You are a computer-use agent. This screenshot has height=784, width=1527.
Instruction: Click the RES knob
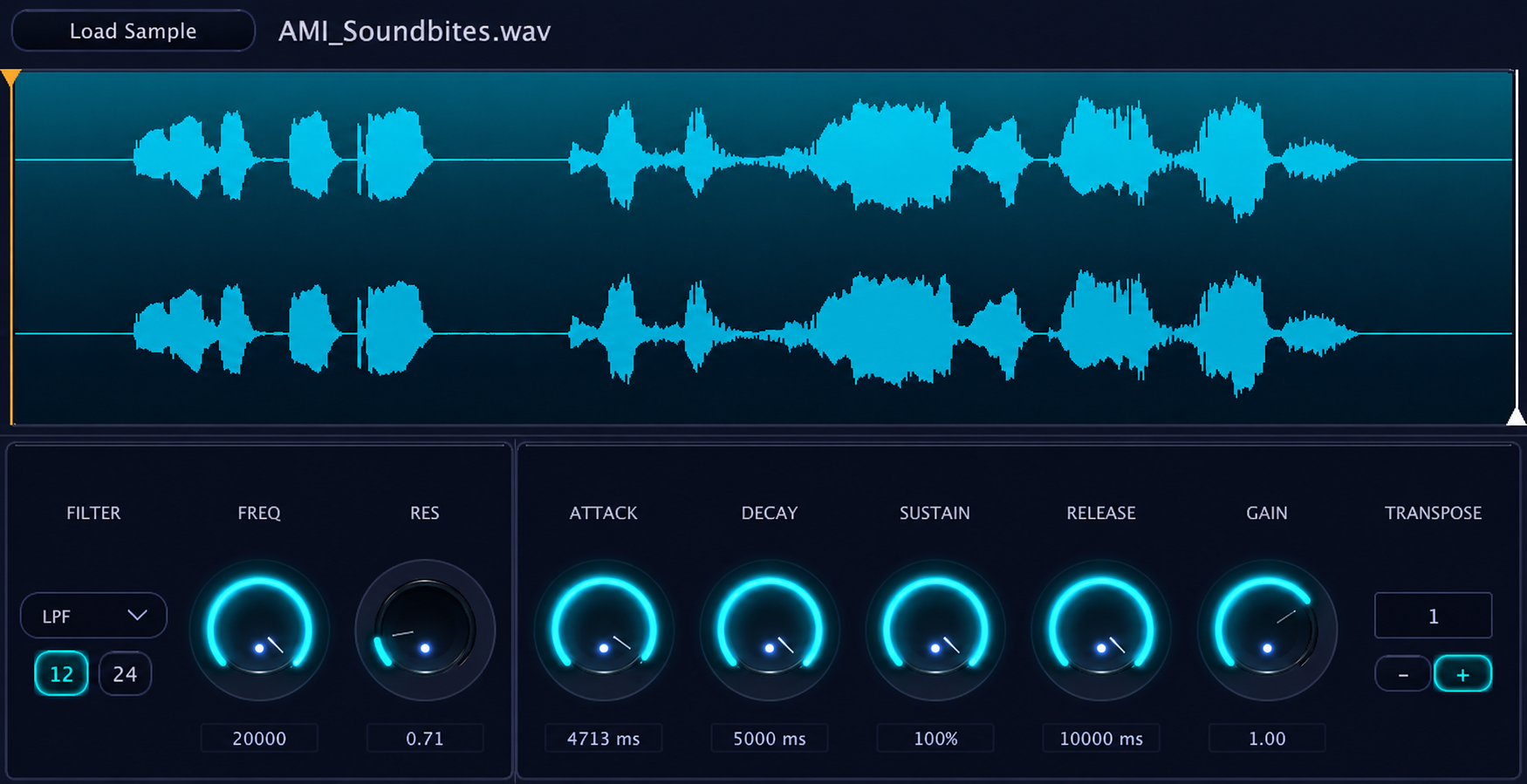pyautogui.click(x=425, y=630)
